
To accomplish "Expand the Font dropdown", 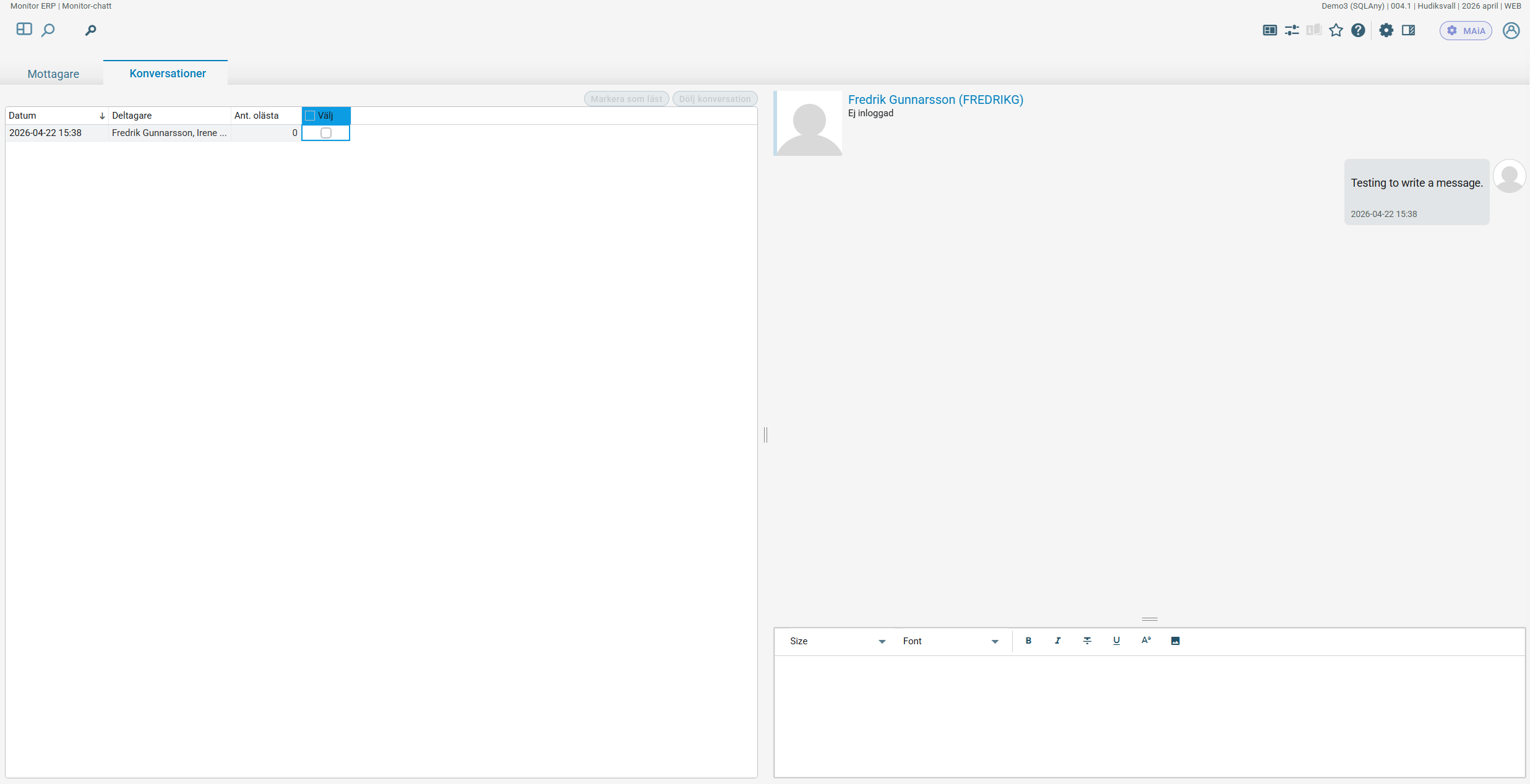I will coord(950,641).
